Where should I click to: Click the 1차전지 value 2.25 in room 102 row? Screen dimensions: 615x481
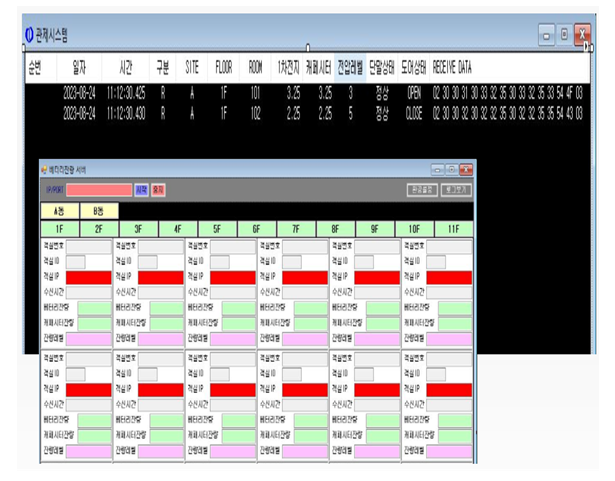293,113
